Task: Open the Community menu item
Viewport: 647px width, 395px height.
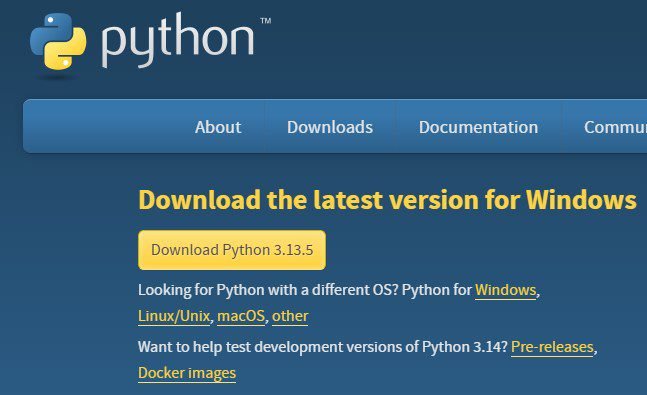Action: [615, 127]
